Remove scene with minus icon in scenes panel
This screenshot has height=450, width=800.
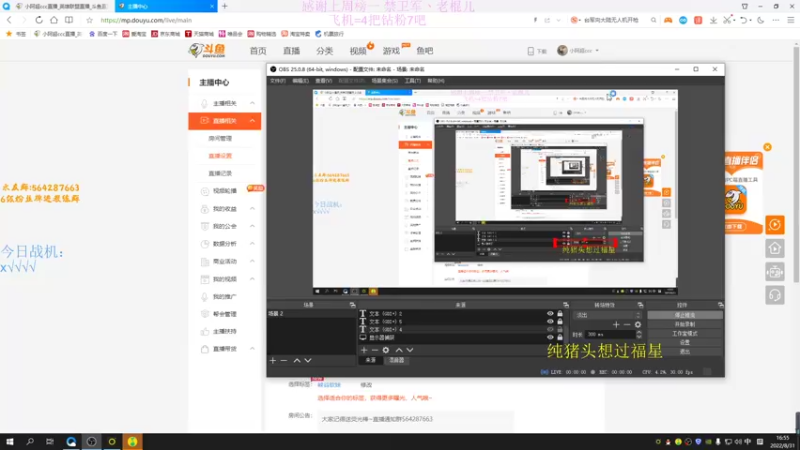click(284, 361)
